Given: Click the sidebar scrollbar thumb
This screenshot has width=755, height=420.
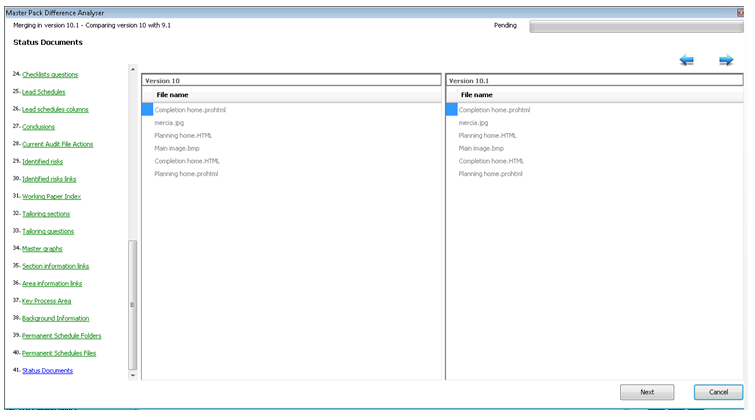Looking at the screenshot, I should point(133,305).
